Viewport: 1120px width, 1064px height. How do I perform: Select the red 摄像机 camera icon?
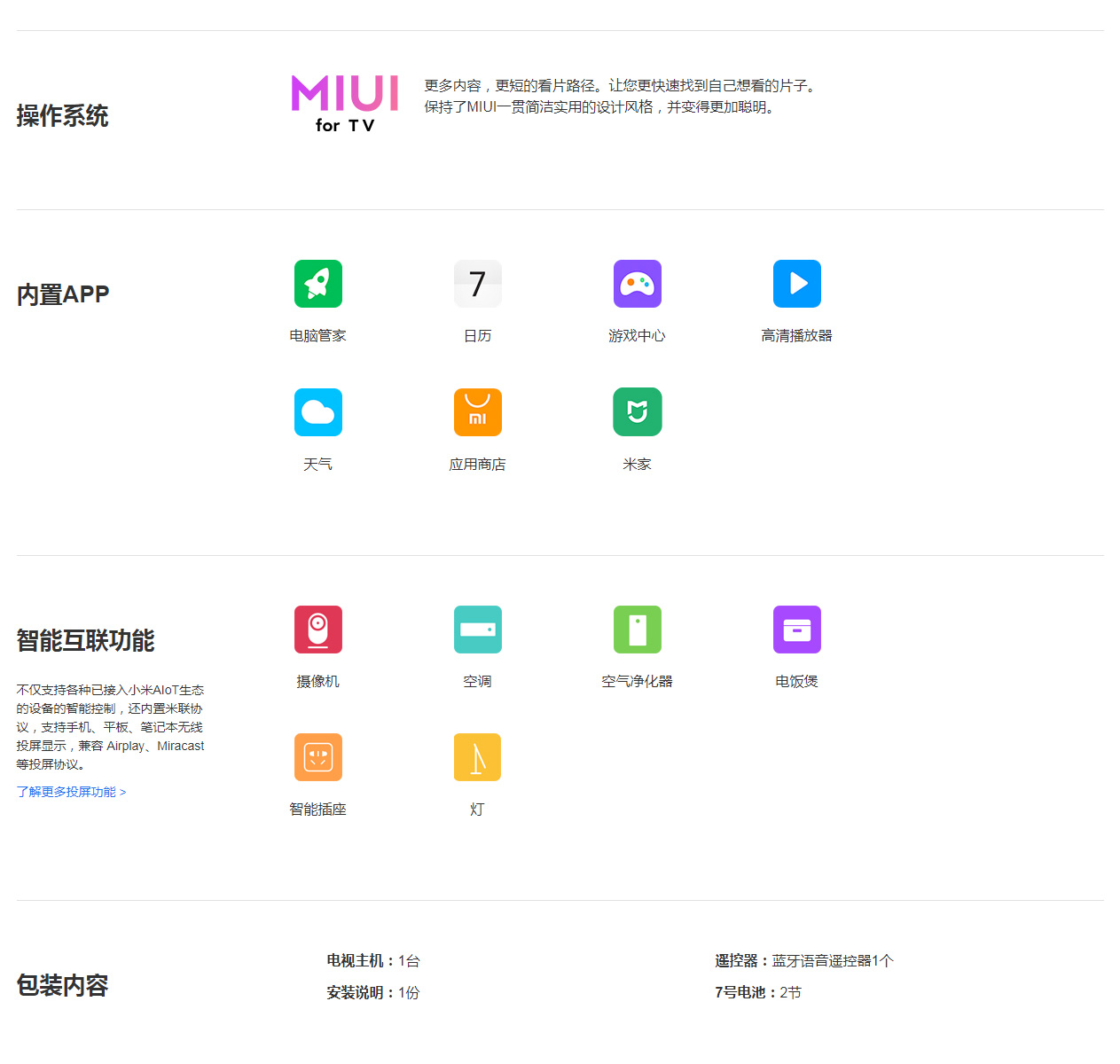[317, 630]
